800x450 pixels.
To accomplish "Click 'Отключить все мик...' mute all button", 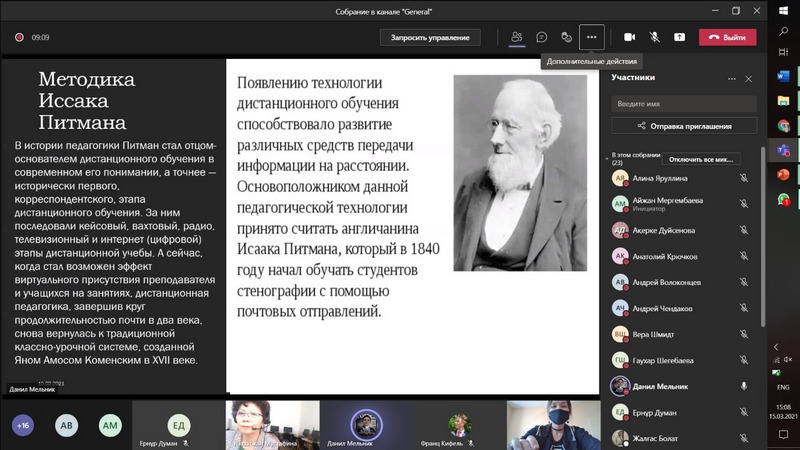I will click(x=701, y=159).
